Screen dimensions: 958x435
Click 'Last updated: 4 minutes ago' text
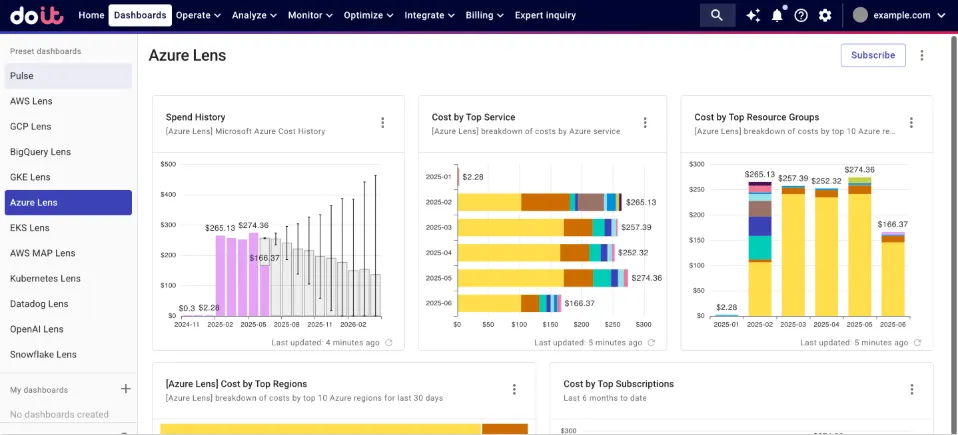click(326, 343)
